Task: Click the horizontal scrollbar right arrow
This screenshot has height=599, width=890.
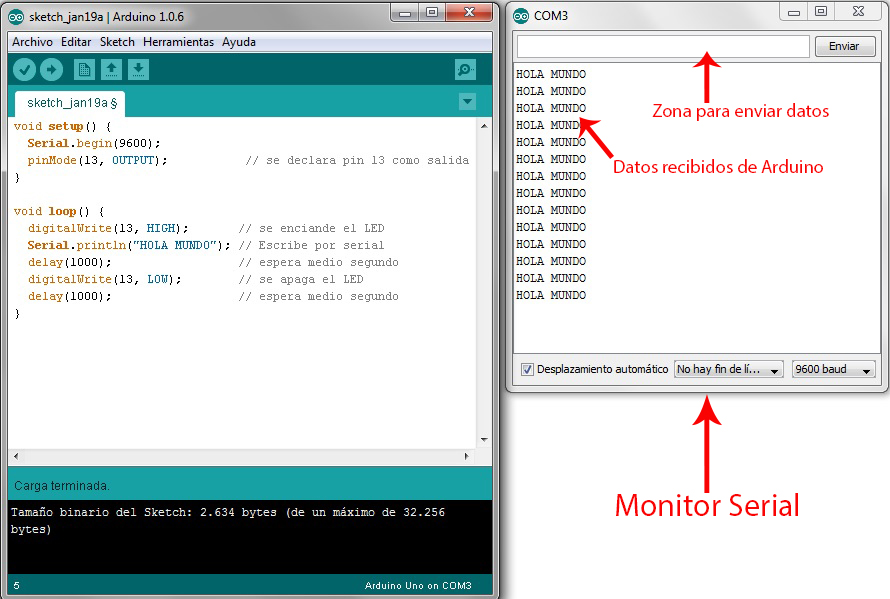Action: tap(467, 456)
